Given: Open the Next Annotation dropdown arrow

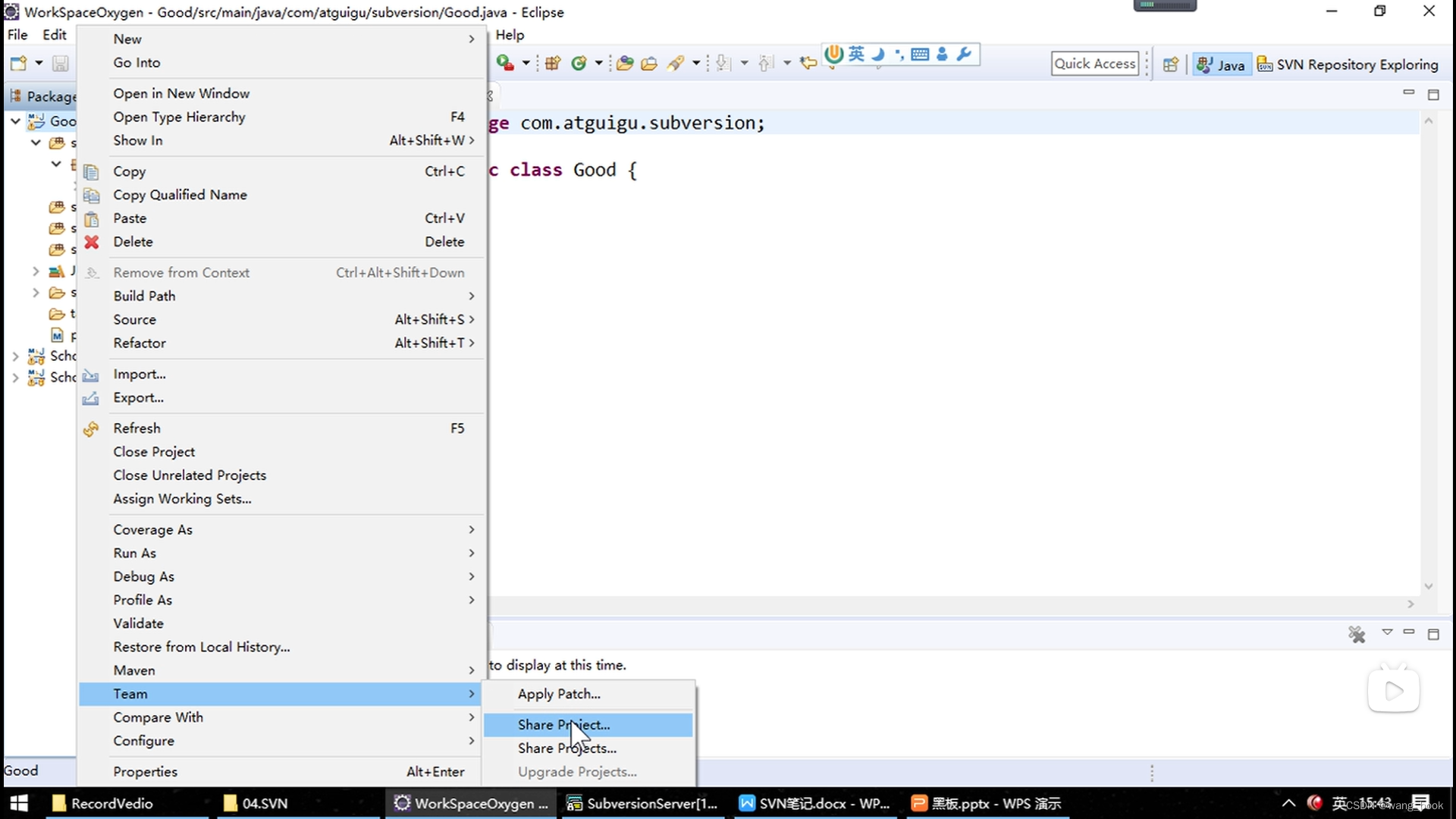Looking at the screenshot, I should 744,64.
